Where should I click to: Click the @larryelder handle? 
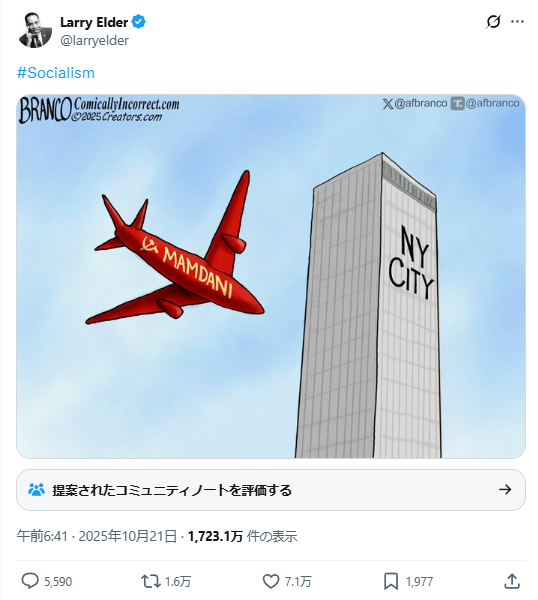(95, 40)
